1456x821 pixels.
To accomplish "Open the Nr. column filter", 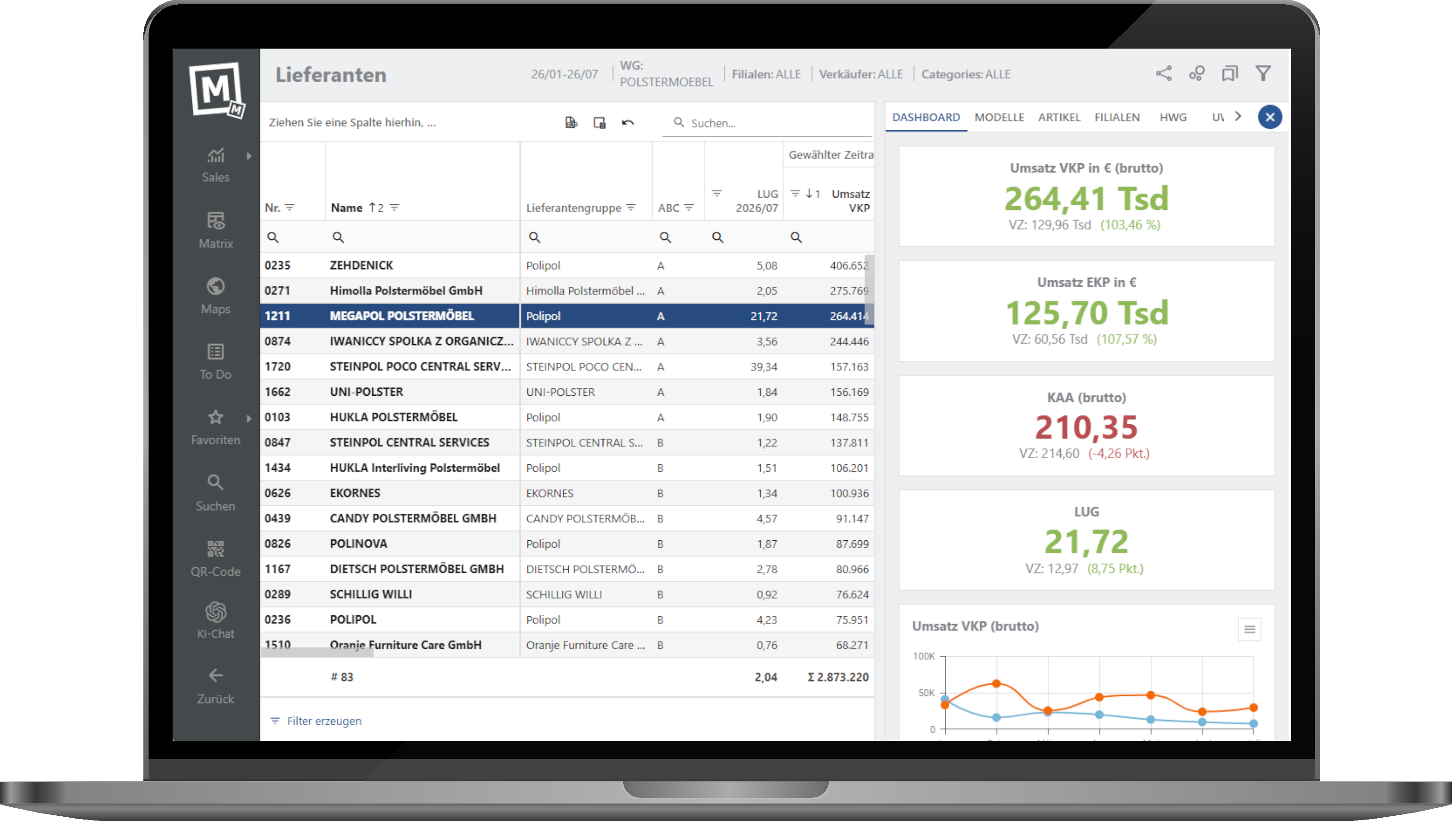I will 290,208.
